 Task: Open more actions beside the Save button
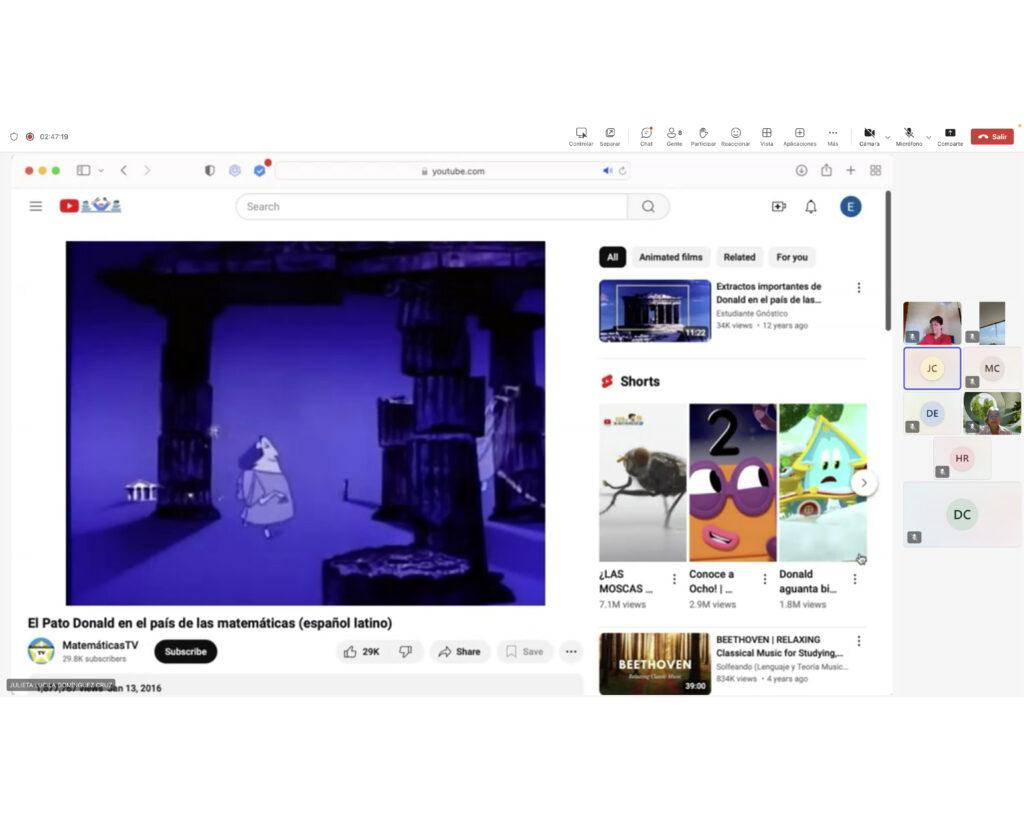(x=571, y=651)
